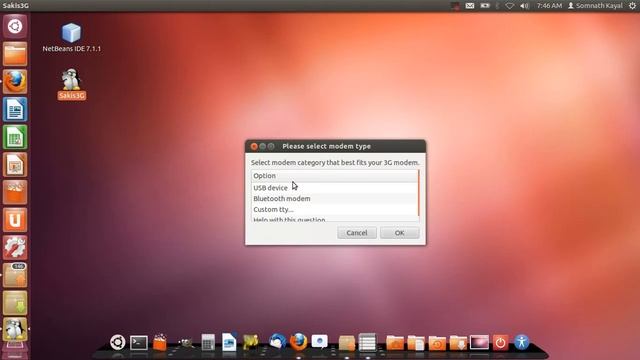Open the 7:46 AM clock menu
Viewport: 640px width, 360px height.
pos(549,6)
